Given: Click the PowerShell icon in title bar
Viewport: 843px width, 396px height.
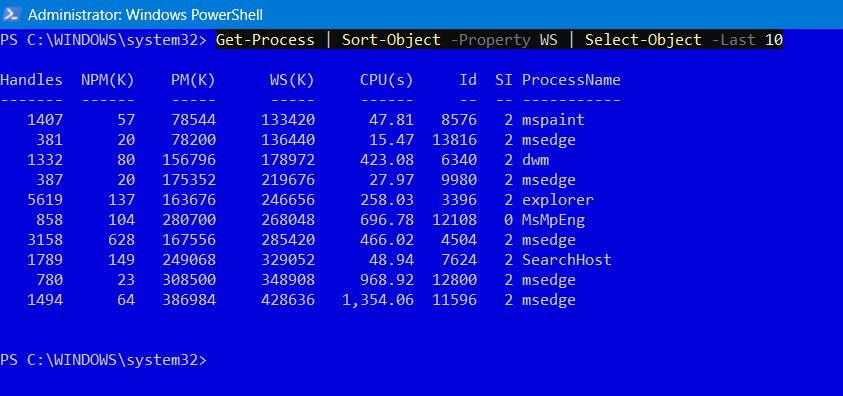Looking at the screenshot, I should (11, 14).
